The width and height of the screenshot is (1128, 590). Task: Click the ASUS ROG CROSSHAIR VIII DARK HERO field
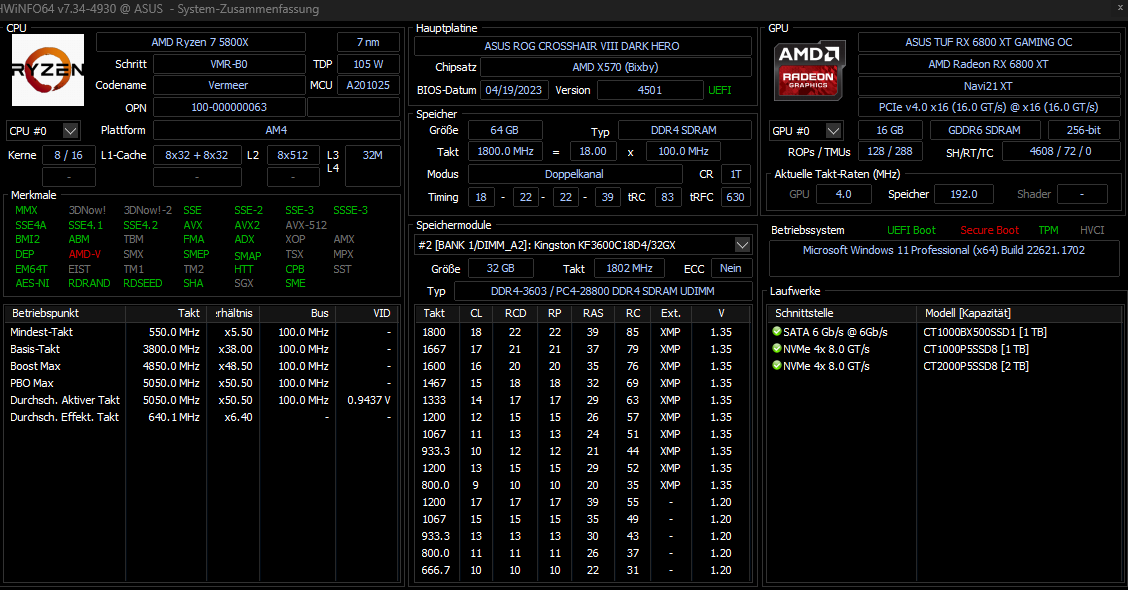[582, 46]
